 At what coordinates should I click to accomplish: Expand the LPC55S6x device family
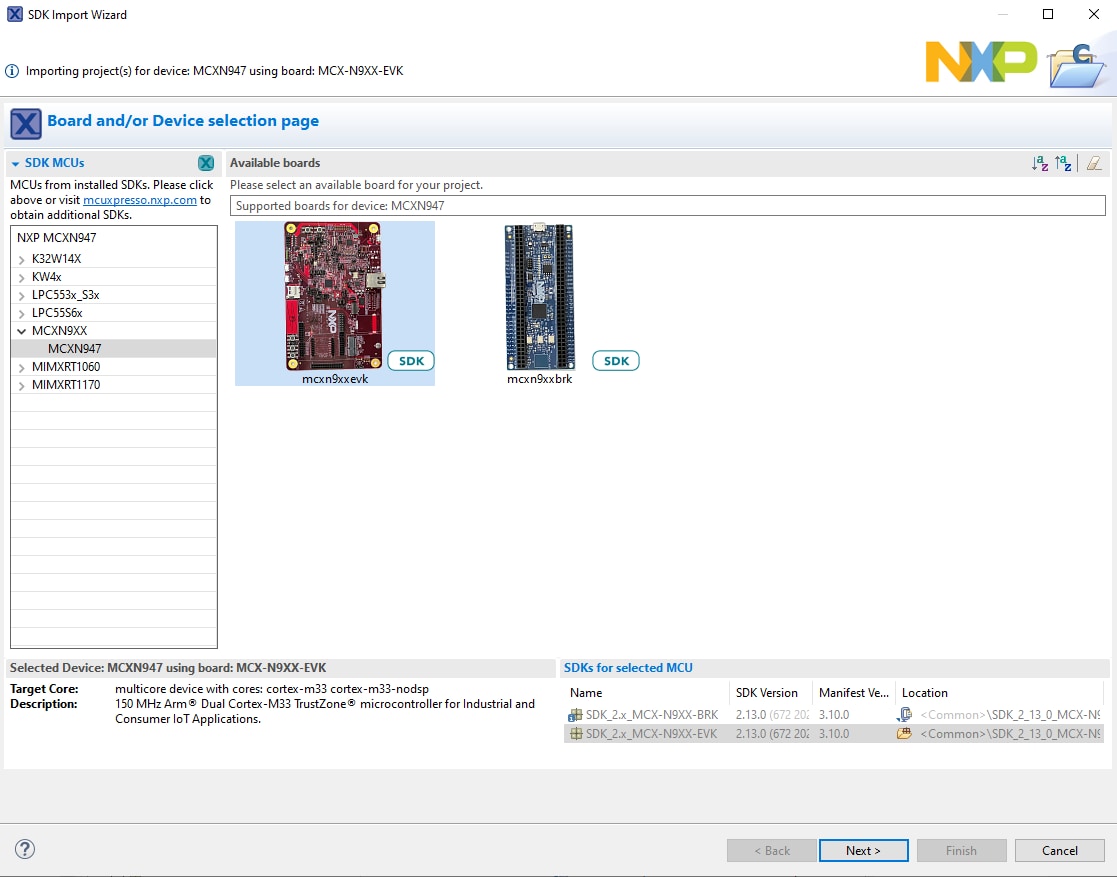click(22, 313)
